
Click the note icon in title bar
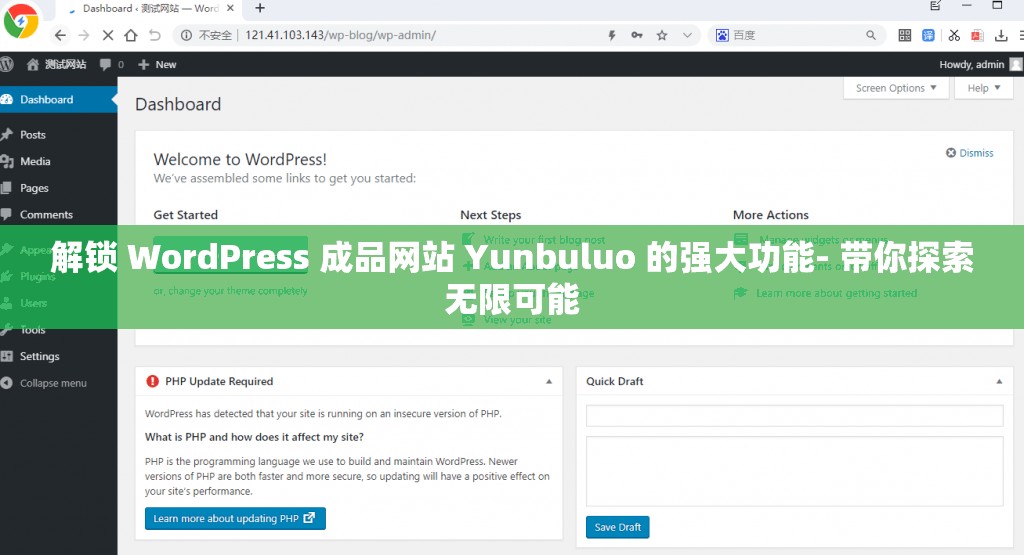pyautogui.click(x=935, y=6)
